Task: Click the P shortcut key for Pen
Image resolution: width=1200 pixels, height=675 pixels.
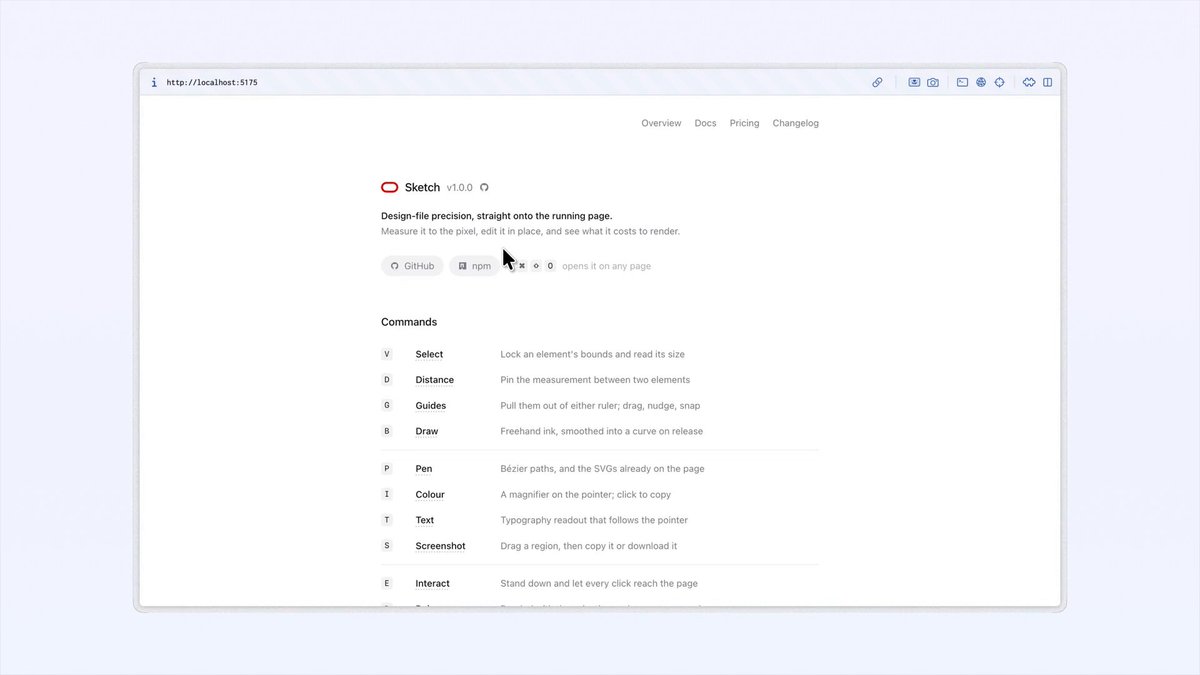Action: click(x=387, y=469)
